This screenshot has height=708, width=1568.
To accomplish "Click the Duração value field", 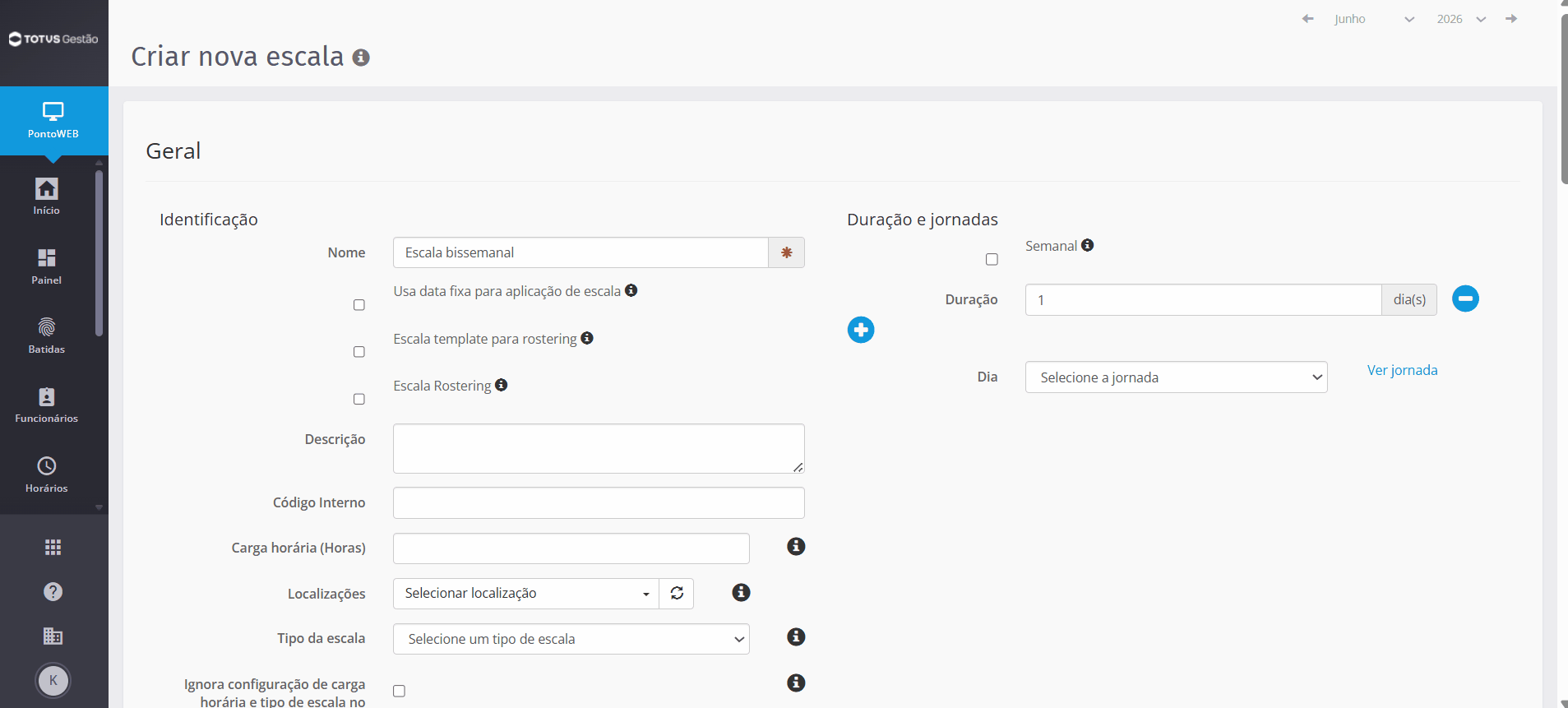I will [x=1204, y=300].
